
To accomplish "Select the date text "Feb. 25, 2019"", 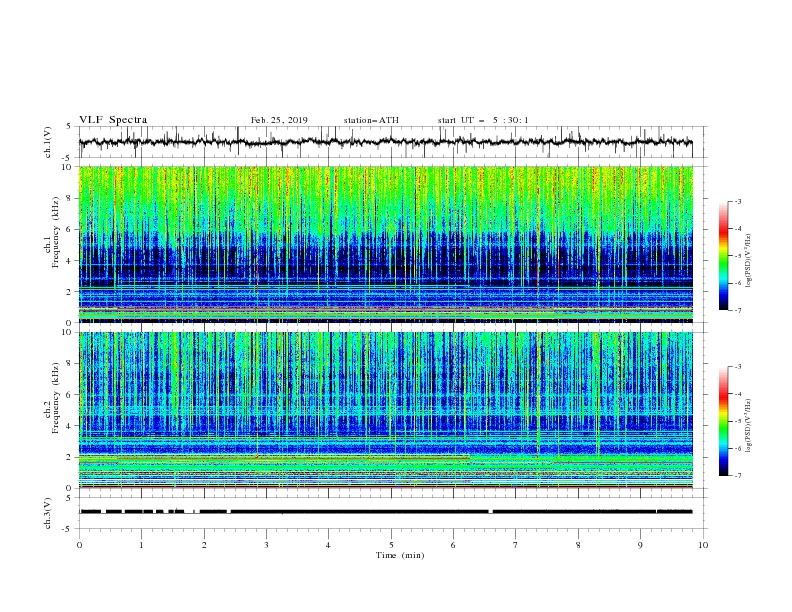I will (x=279, y=120).
